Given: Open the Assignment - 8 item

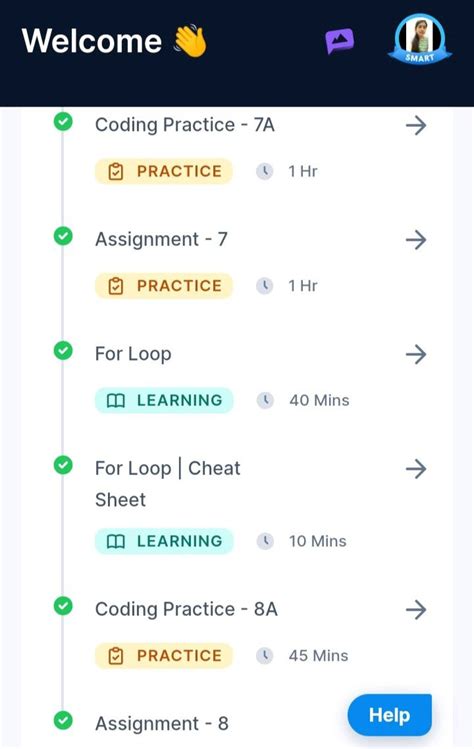Looking at the screenshot, I should click(x=162, y=724).
